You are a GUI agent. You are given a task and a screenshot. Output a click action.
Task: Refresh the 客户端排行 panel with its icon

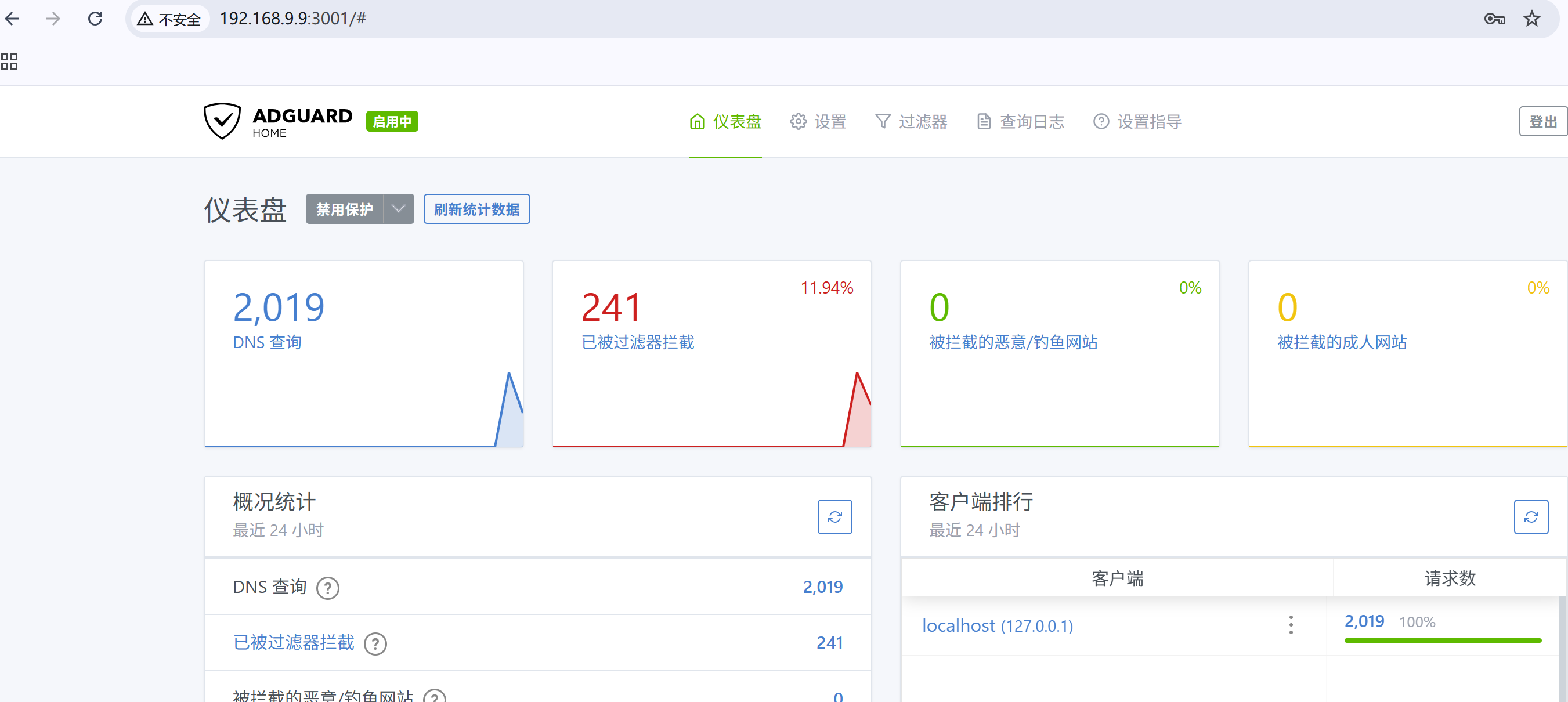point(1530,516)
